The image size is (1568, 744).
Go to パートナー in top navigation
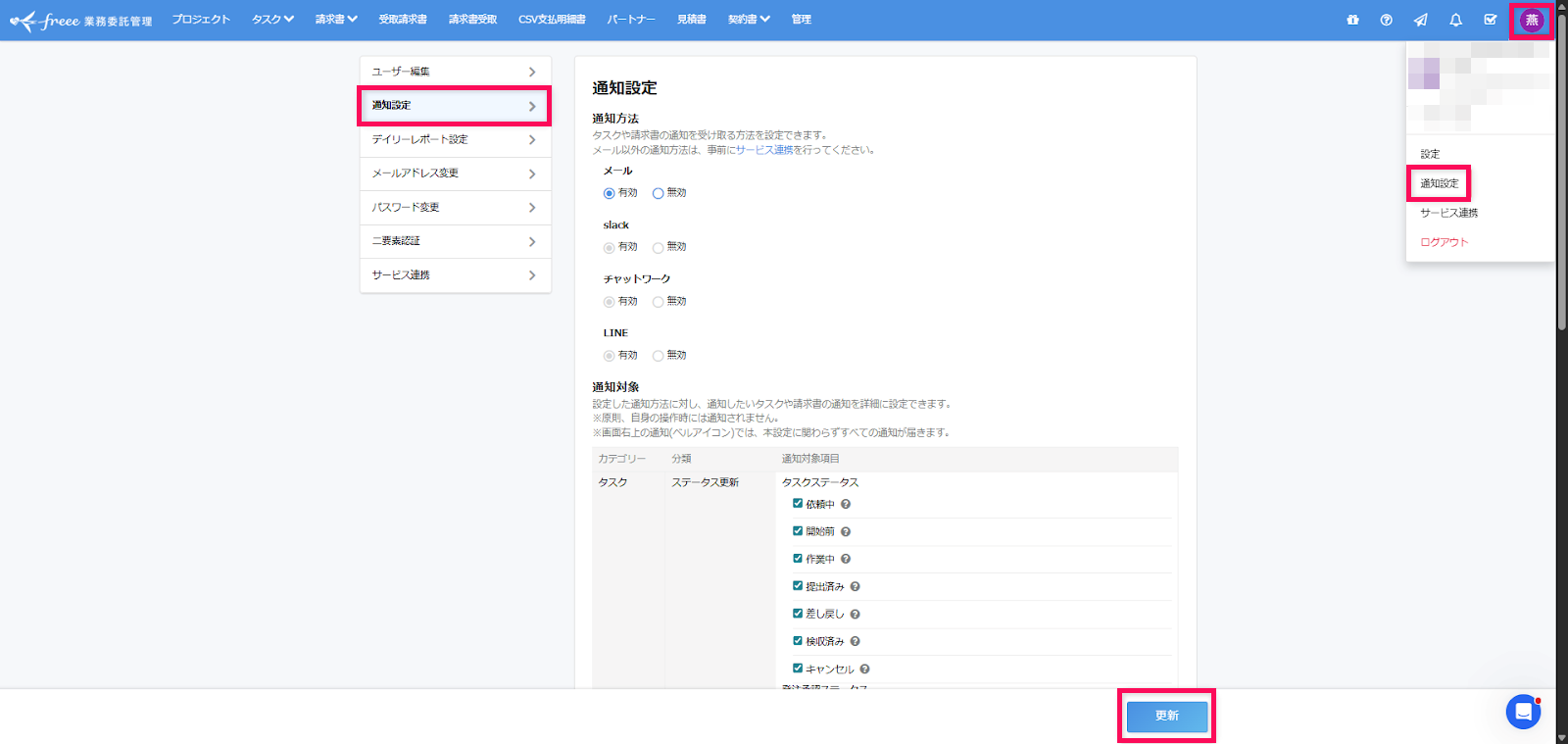[631, 20]
